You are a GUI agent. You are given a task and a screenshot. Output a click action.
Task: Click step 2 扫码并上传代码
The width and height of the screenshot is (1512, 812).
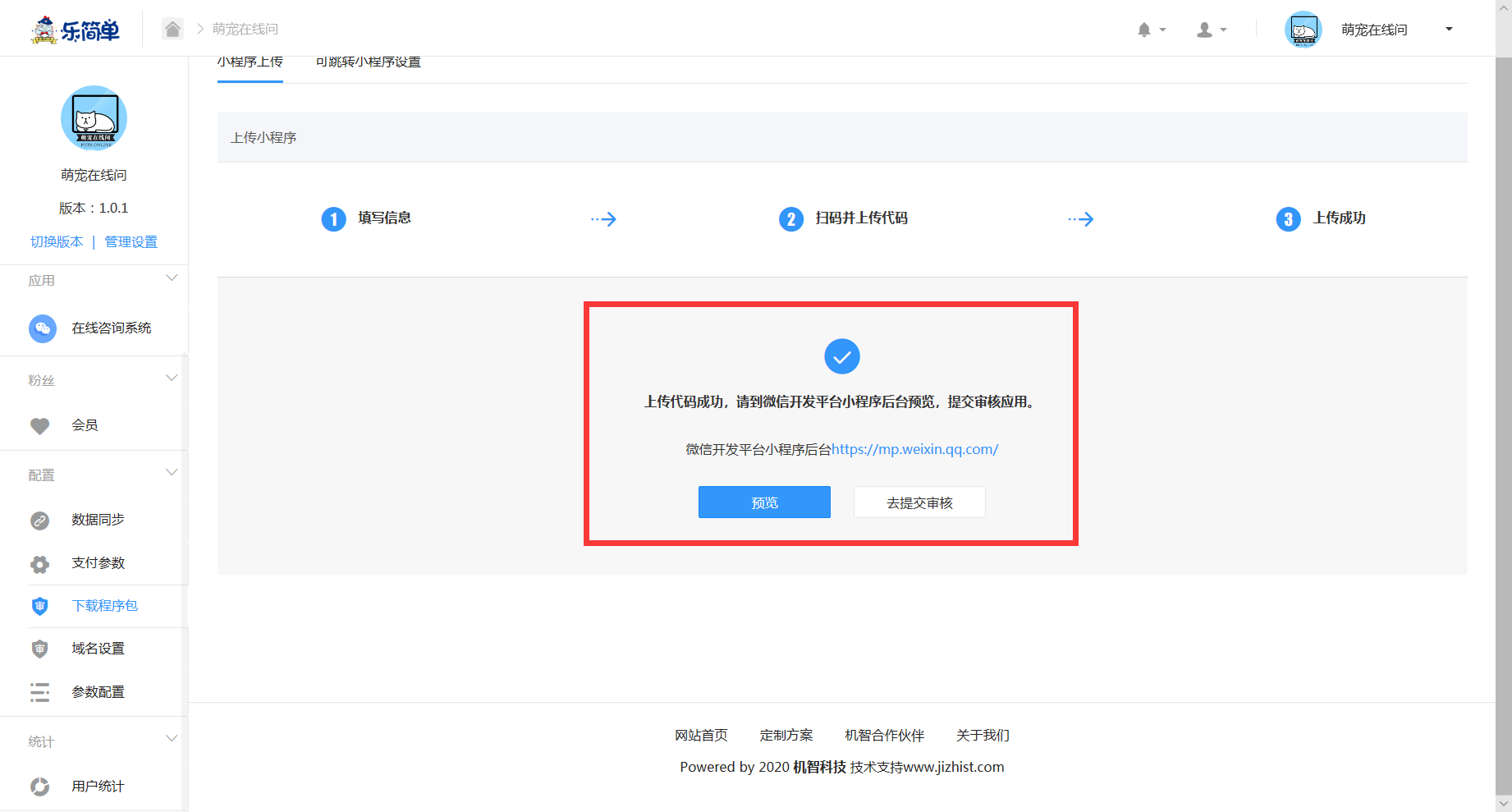843,218
